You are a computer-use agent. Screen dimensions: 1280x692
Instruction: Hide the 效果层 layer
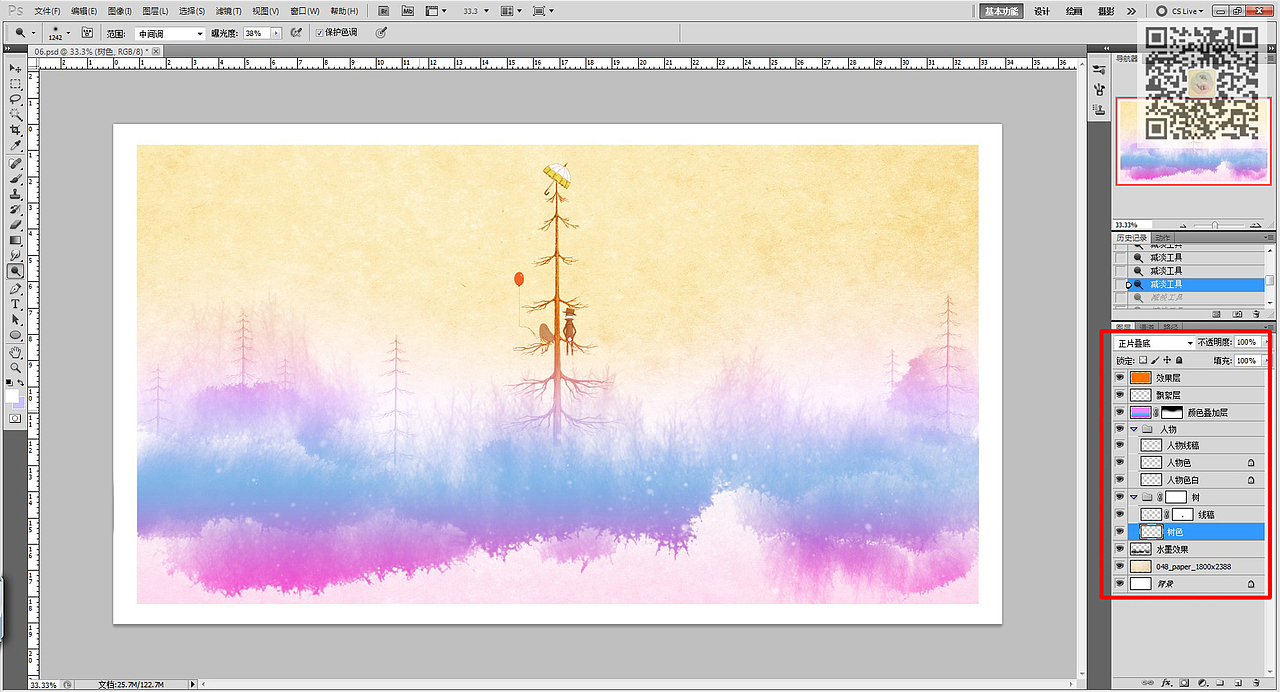tap(1120, 378)
